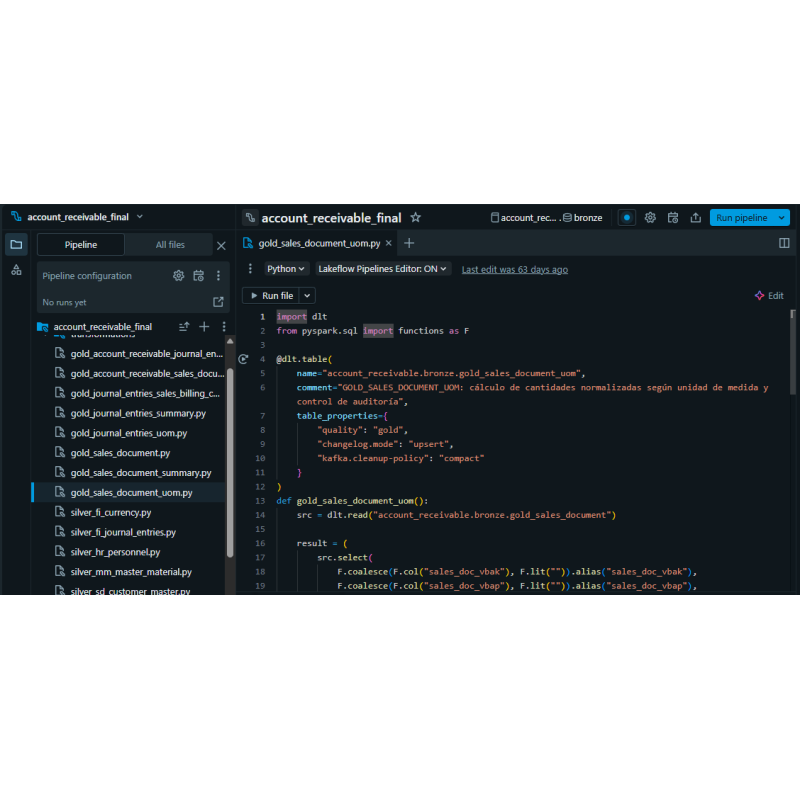Select silver_fi_currency.py in the file tree
Viewport: 800px width, 800px height.
(x=110, y=511)
